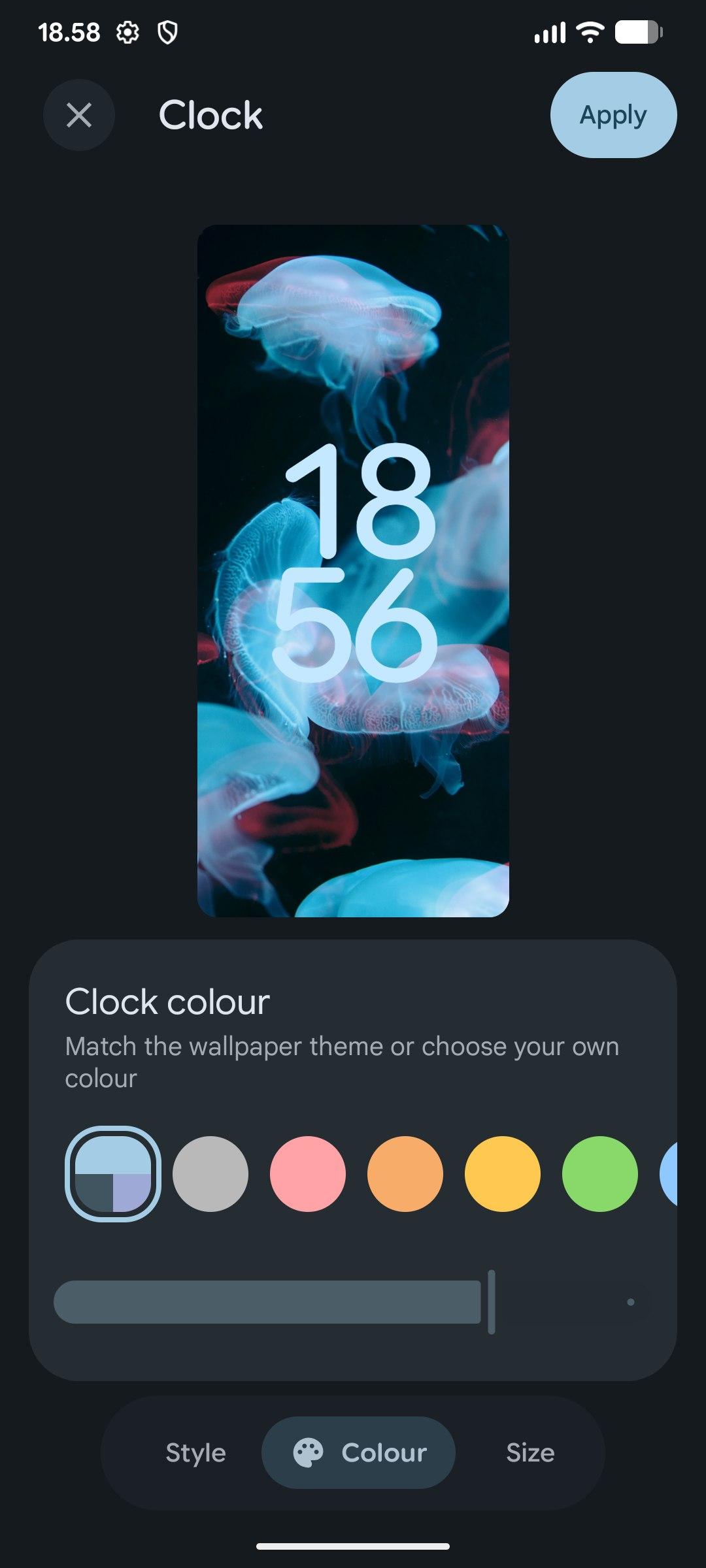Tap the settings gear status icon
706x1568 pixels.
point(127,32)
